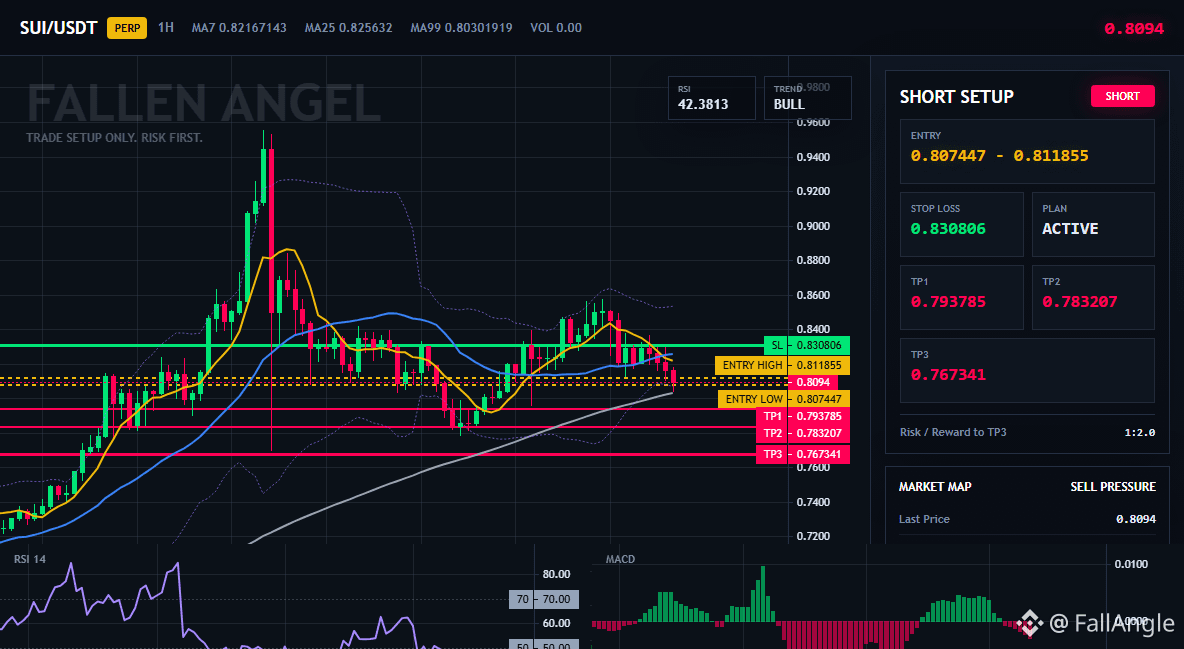Click the TREND BULL info box

807,97
